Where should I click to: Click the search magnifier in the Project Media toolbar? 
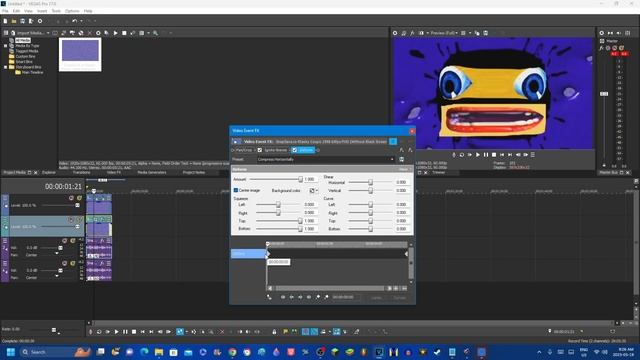point(156,33)
